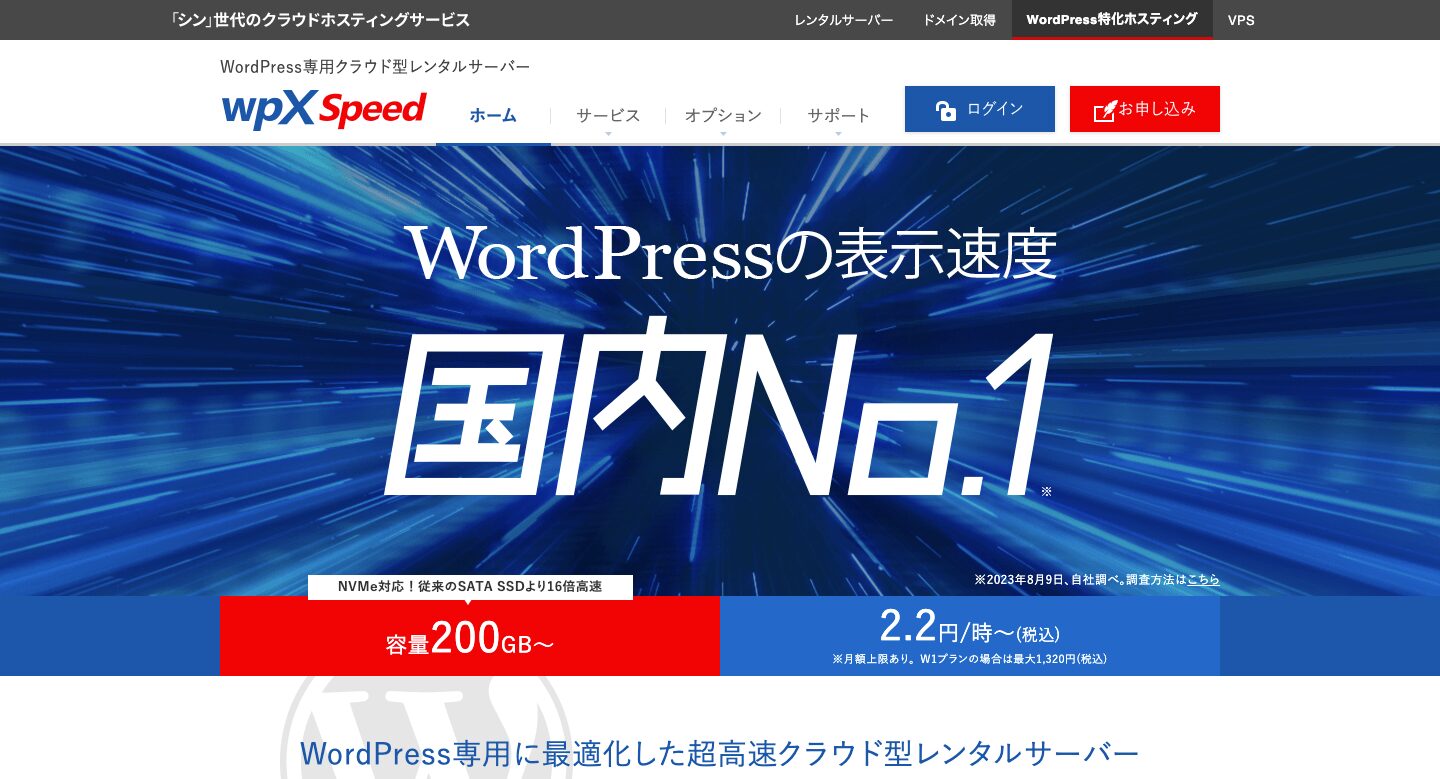Screen dimensions: 1440x779
Task: Click the 容量200GB〜 red panel
Action: (x=470, y=636)
